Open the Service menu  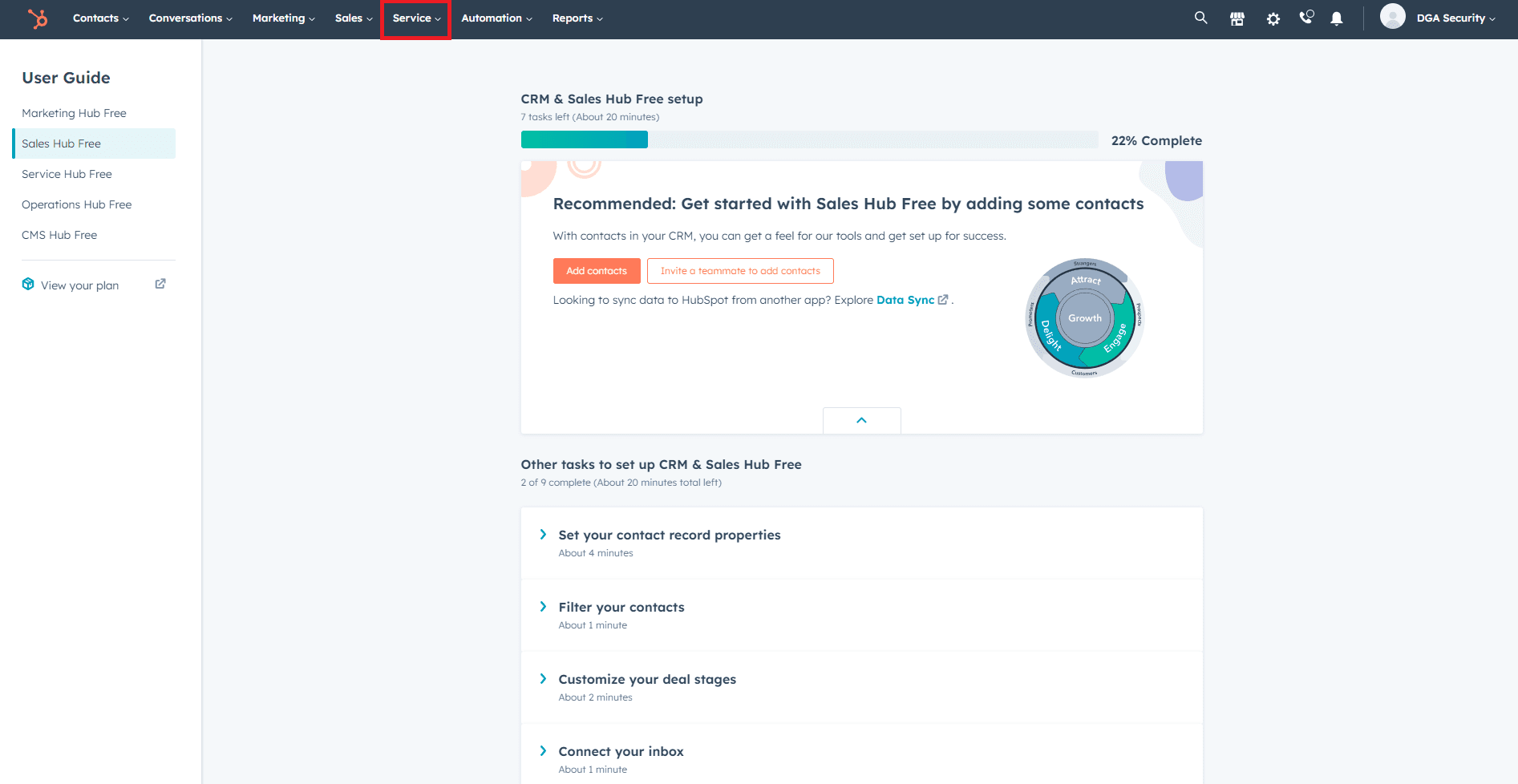coord(416,18)
